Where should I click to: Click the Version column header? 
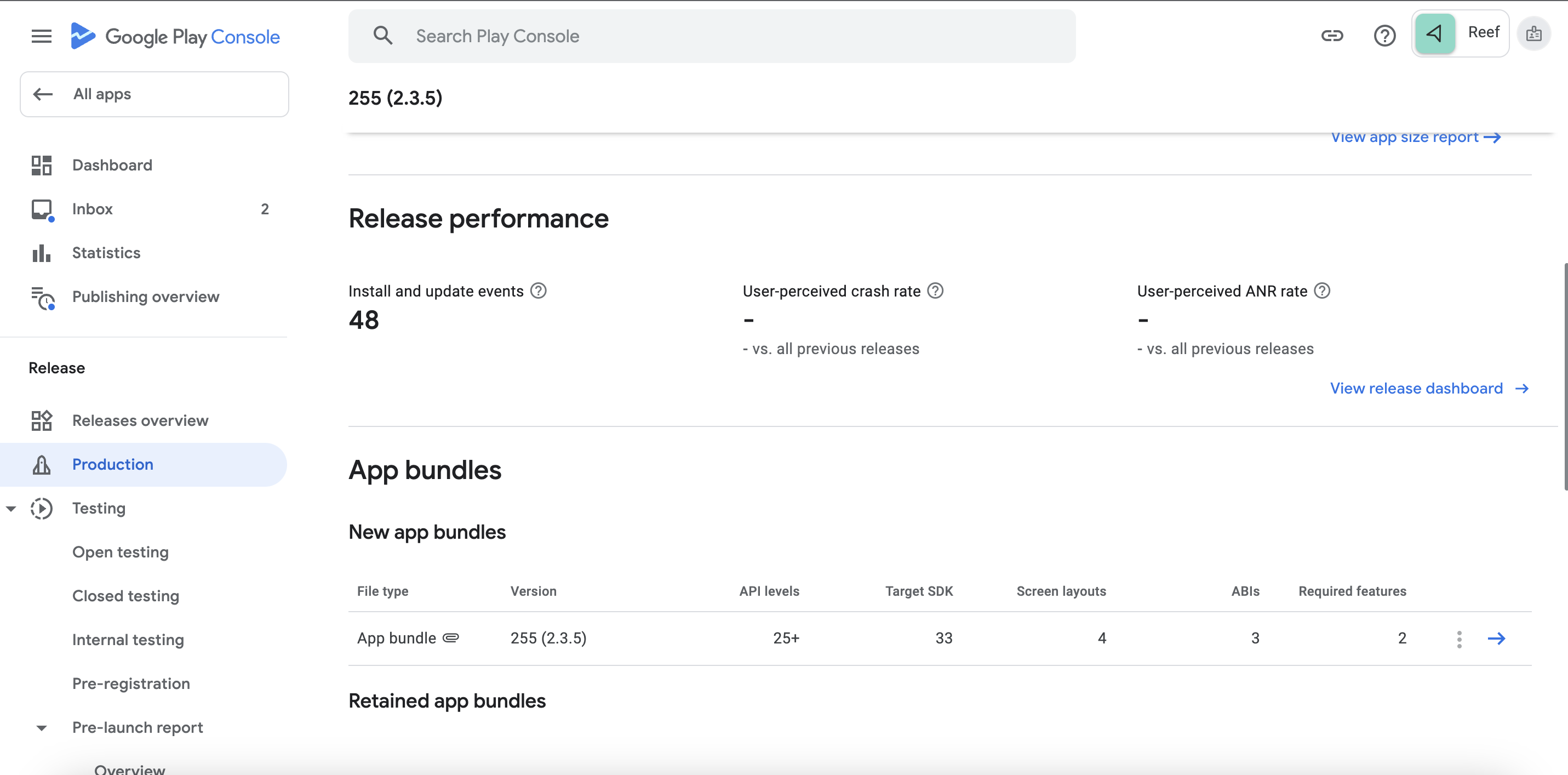(x=533, y=591)
